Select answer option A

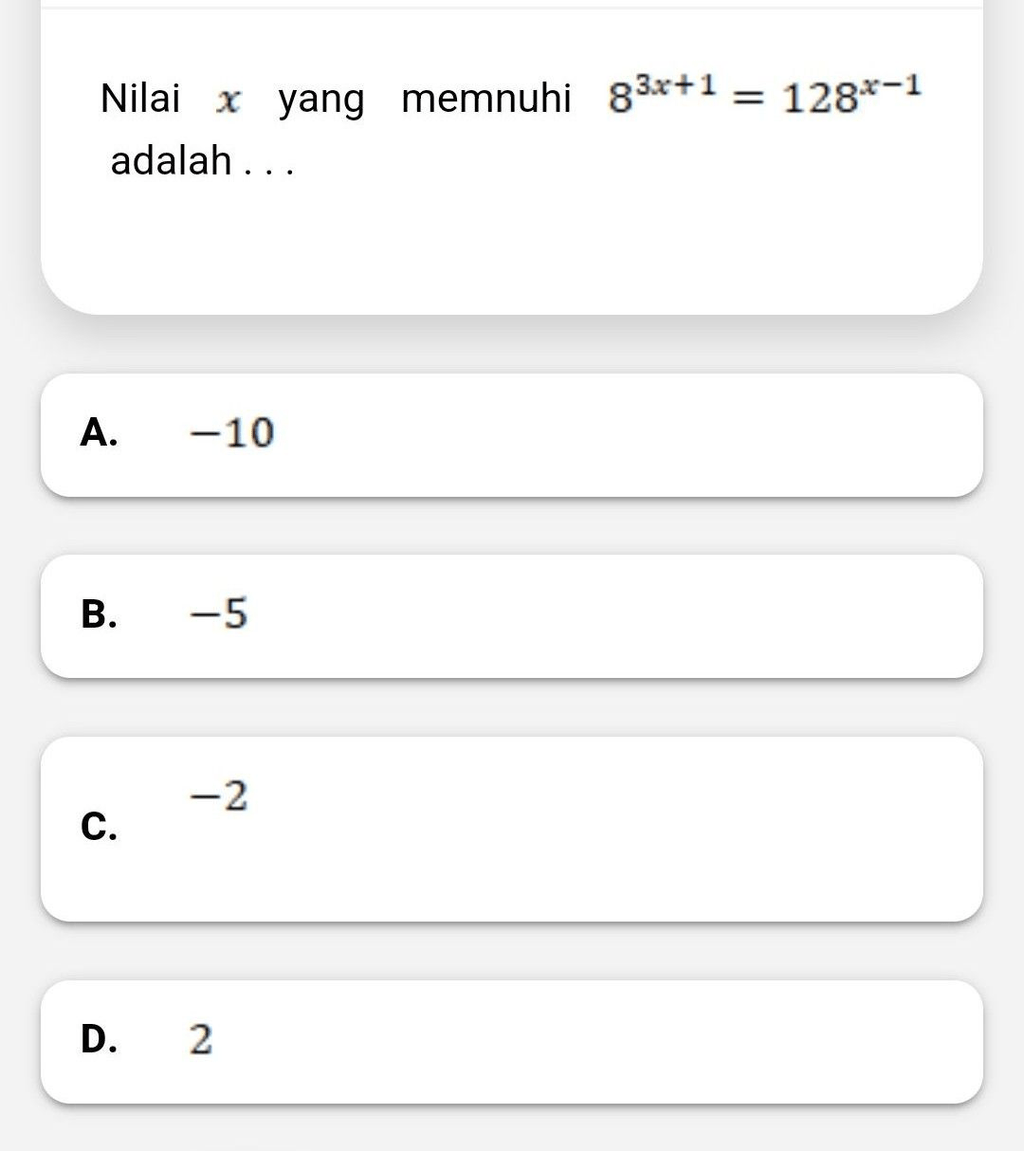pyautogui.click(x=512, y=435)
